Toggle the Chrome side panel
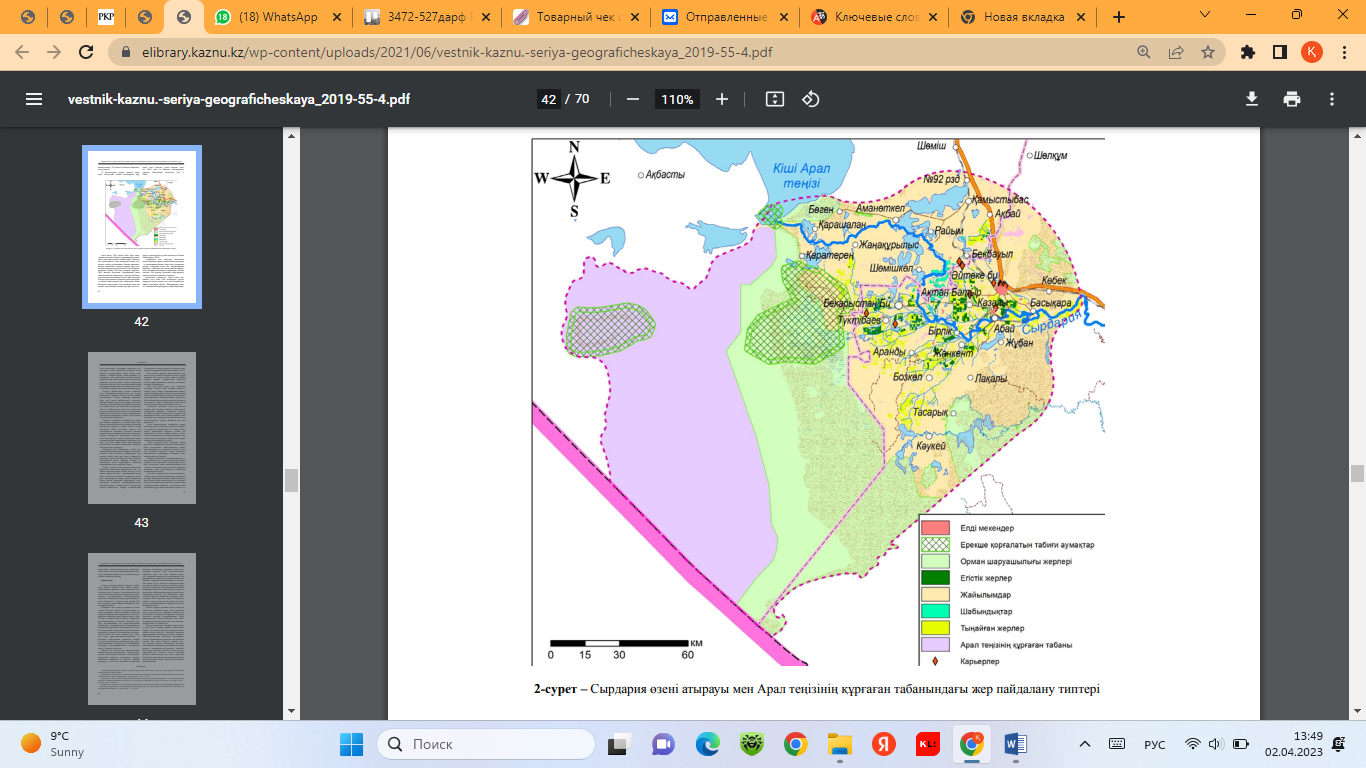This screenshot has height=768, width=1366. coord(1279,52)
